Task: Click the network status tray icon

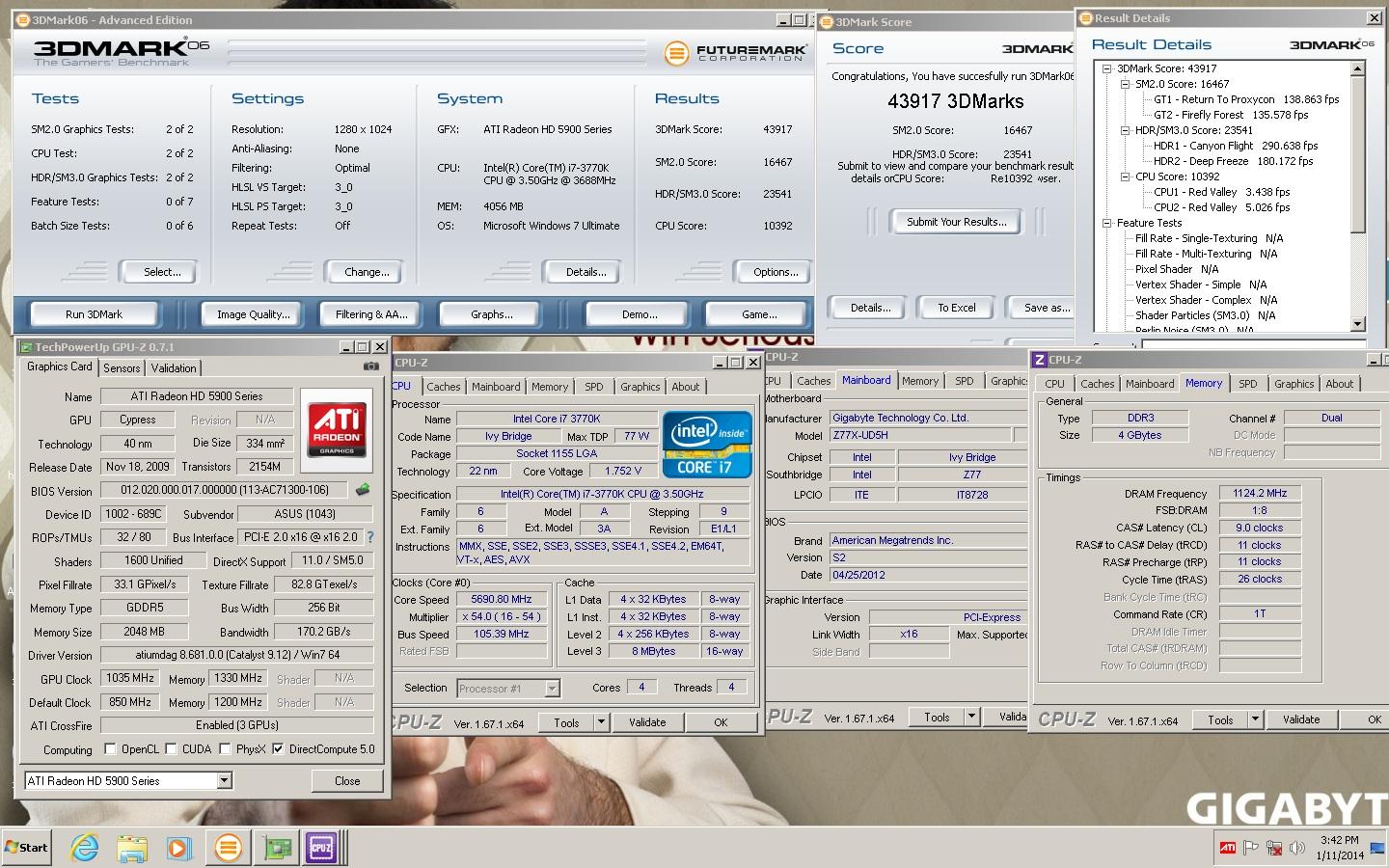Action: pyautogui.click(x=1274, y=848)
